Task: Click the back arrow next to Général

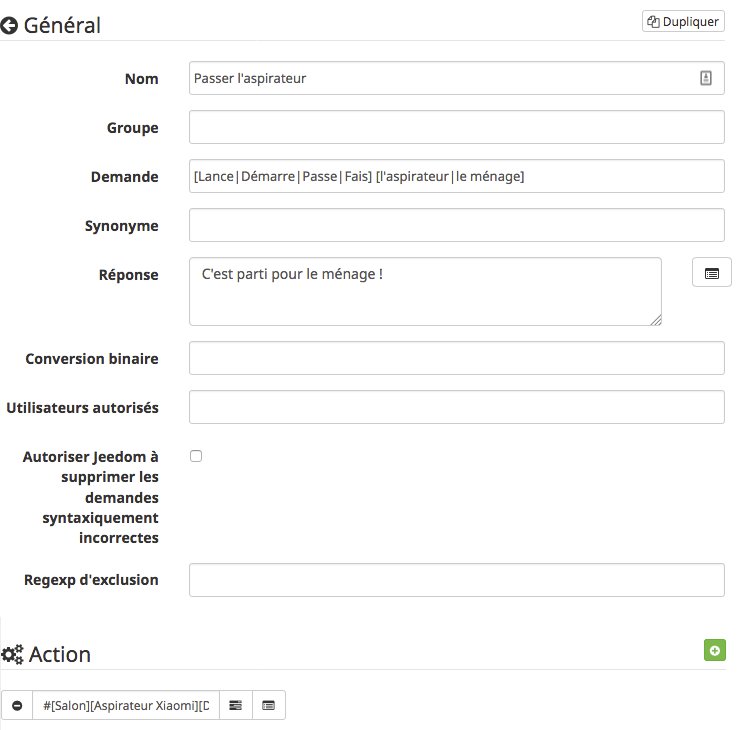Action: coord(9,25)
